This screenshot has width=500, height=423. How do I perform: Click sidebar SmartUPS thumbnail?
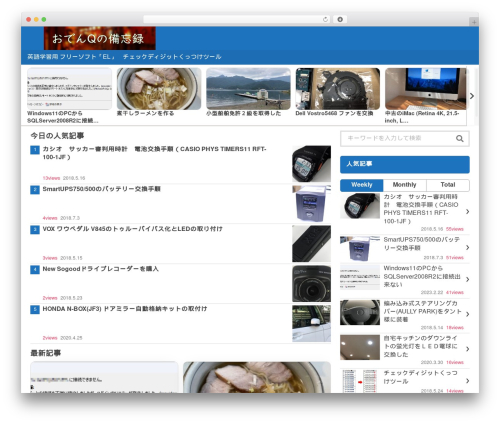click(x=360, y=249)
